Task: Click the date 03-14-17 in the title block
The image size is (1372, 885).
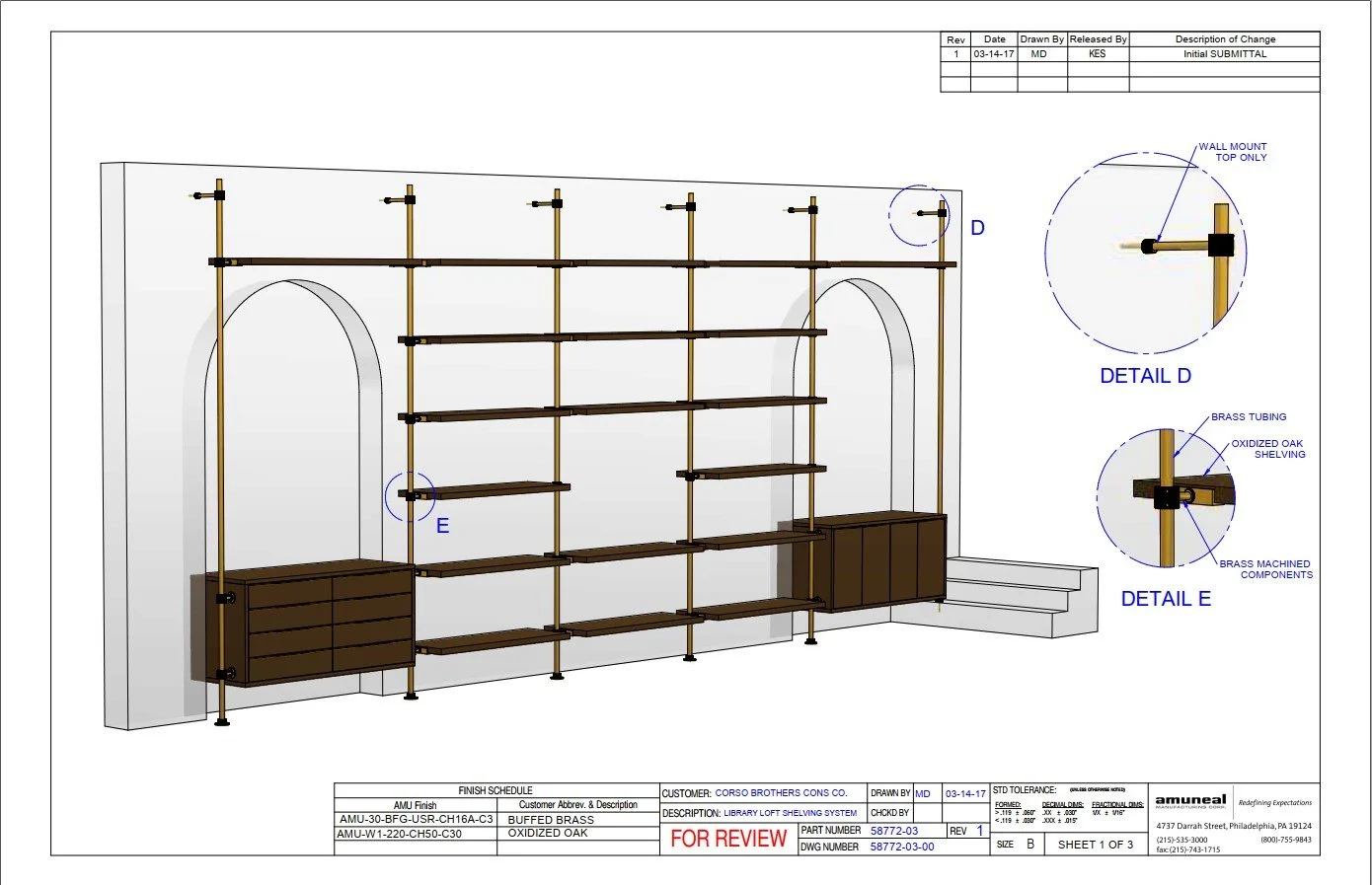Action: [965, 793]
